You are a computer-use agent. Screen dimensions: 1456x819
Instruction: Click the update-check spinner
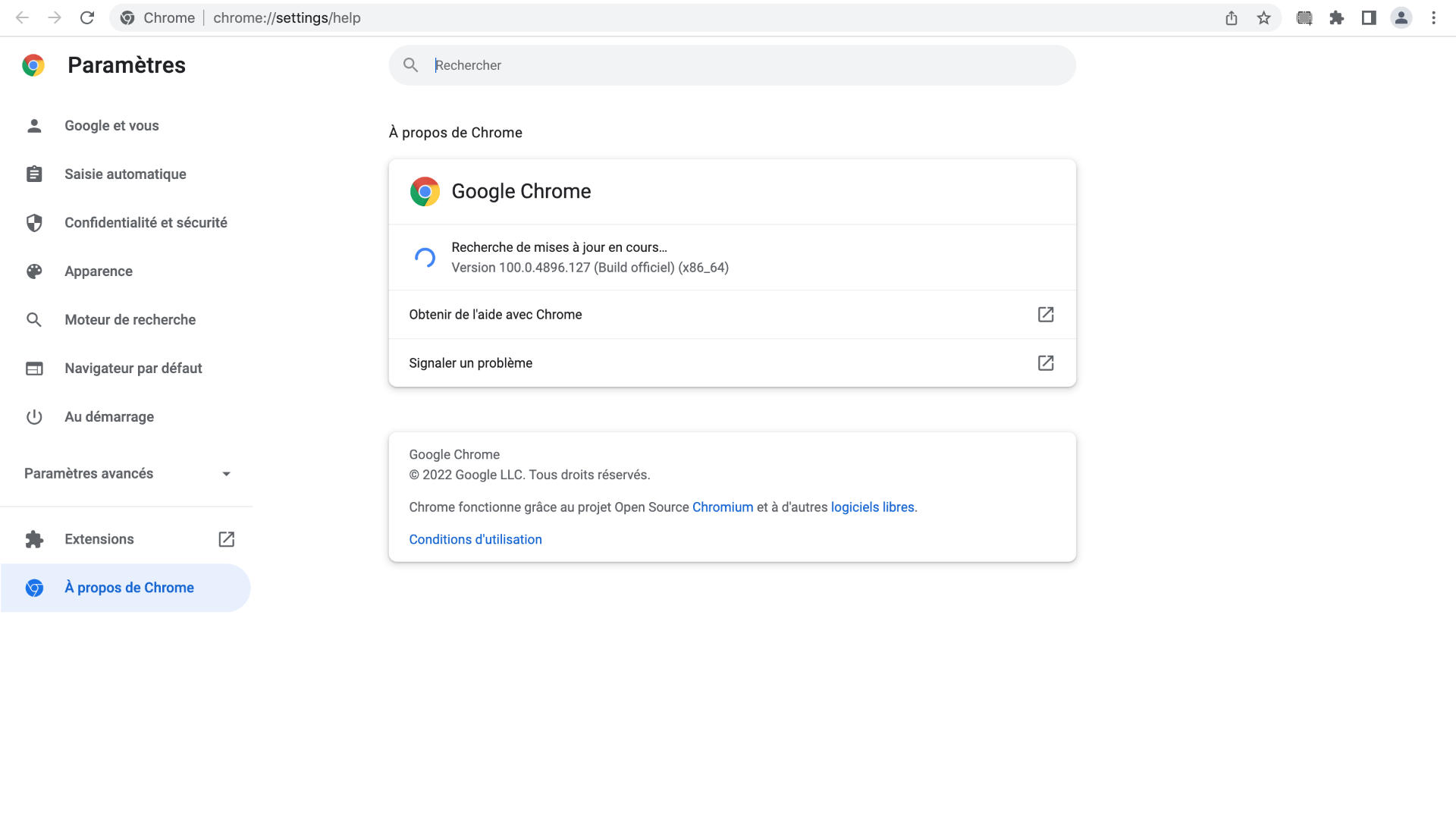click(425, 258)
